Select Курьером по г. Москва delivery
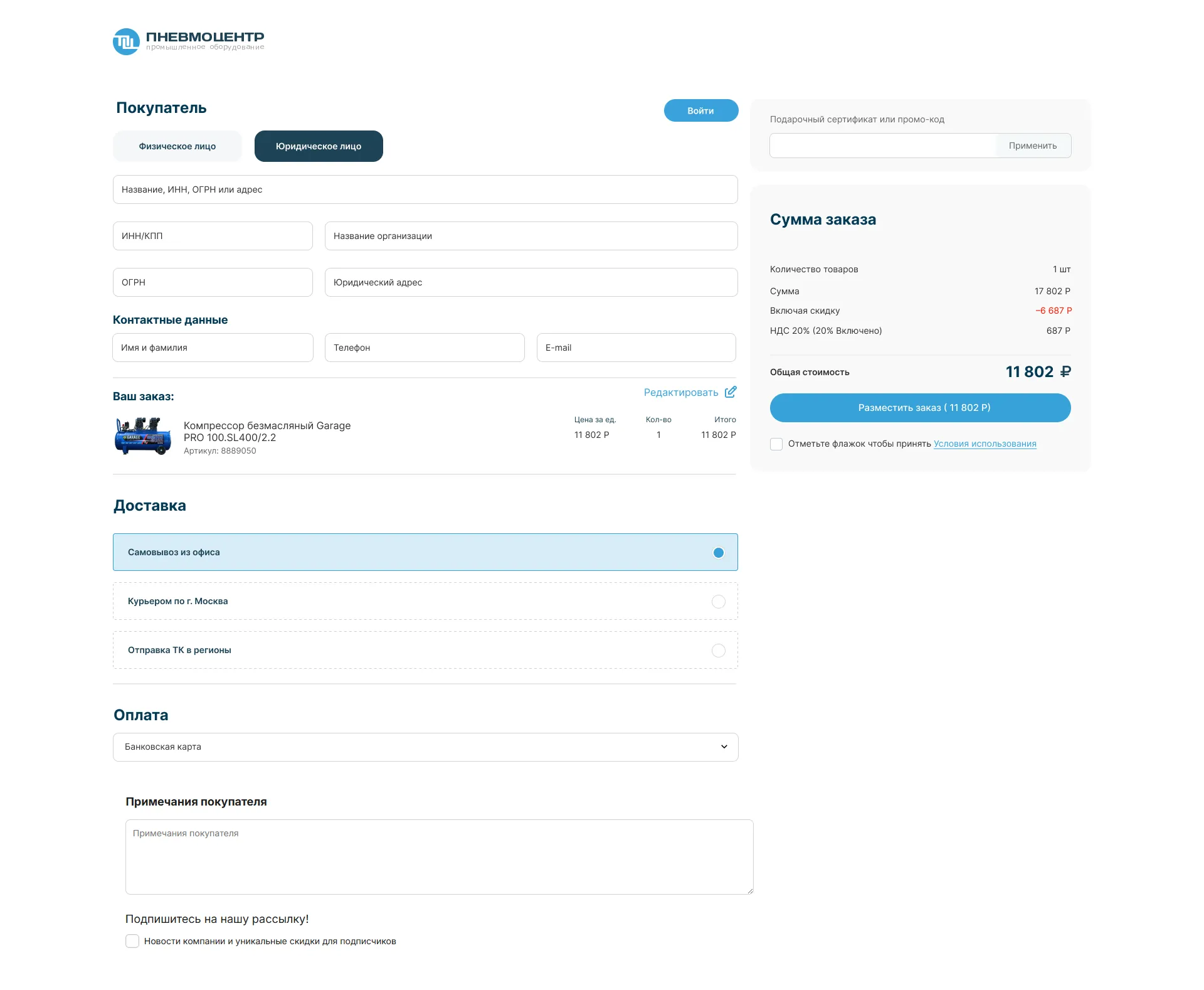This screenshot has height=990, width=1204. (425, 601)
